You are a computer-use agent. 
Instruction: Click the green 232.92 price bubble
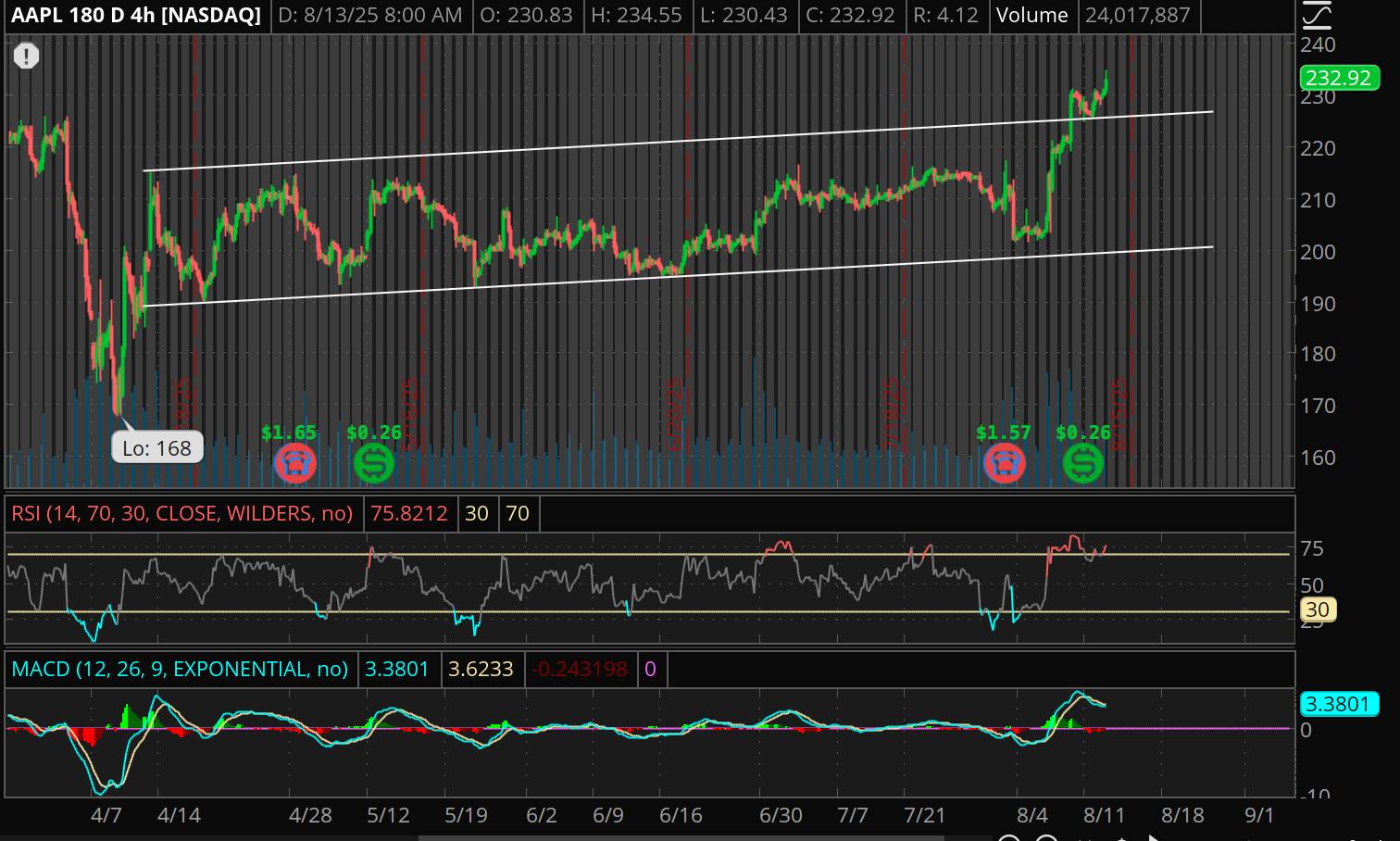1337,78
